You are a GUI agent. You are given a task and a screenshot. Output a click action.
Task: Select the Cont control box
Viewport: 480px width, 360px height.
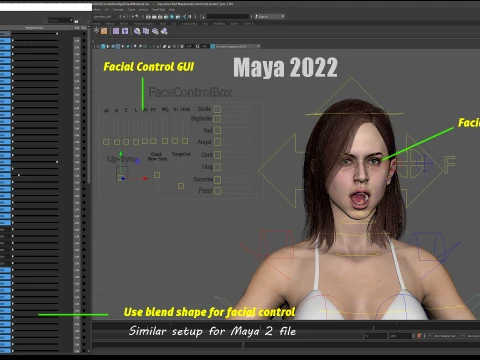217,155
